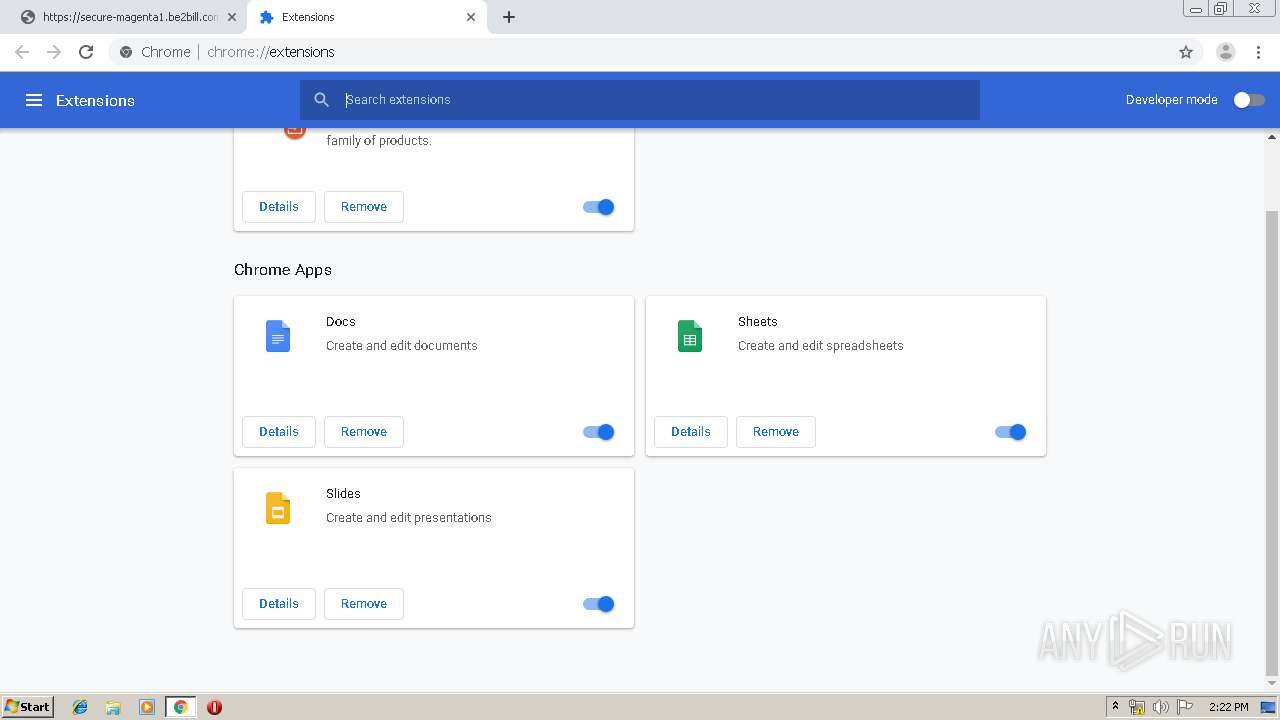Remove the Sheets app

(776, 432)
